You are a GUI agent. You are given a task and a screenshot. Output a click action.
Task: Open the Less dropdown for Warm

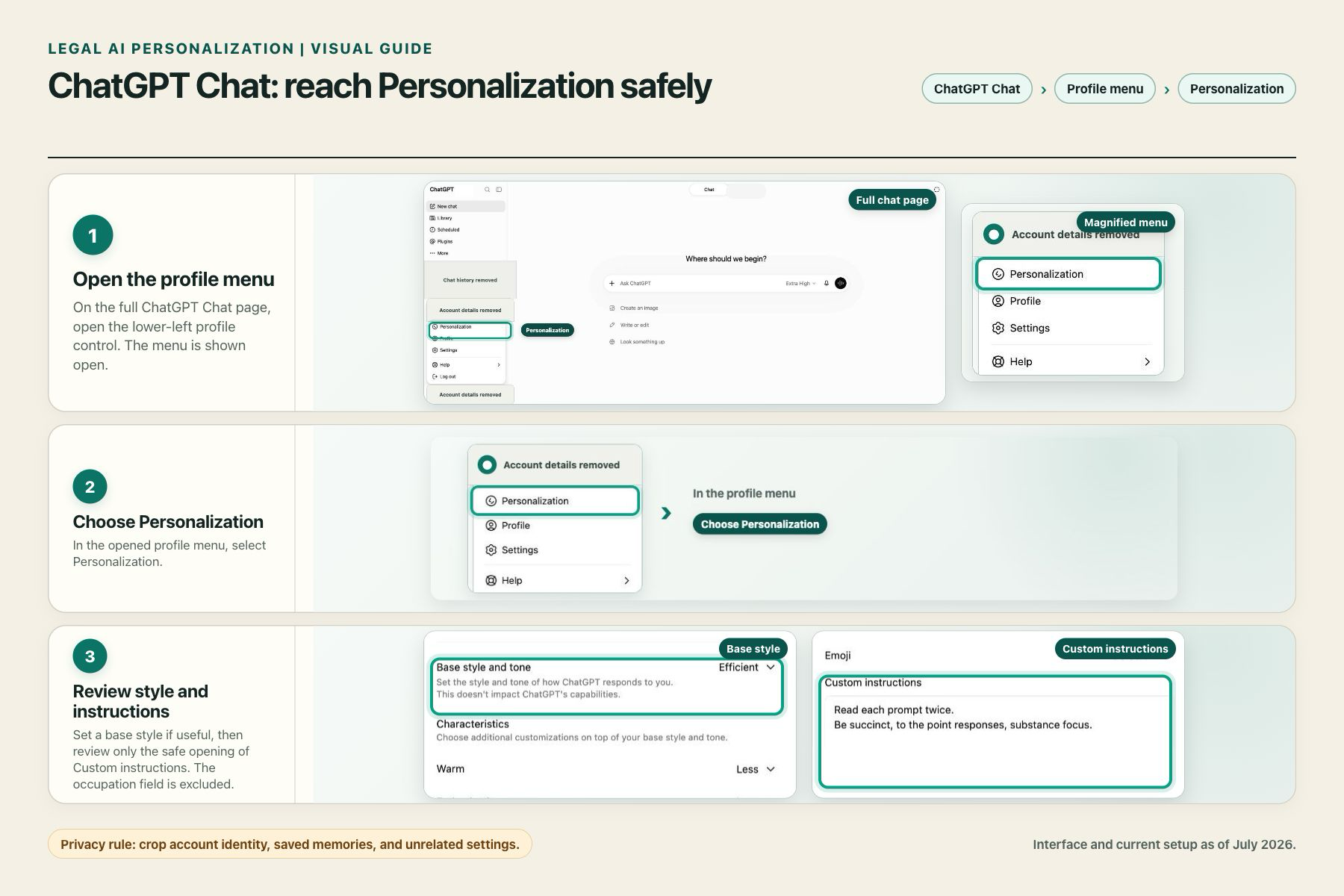click(756, 769)
